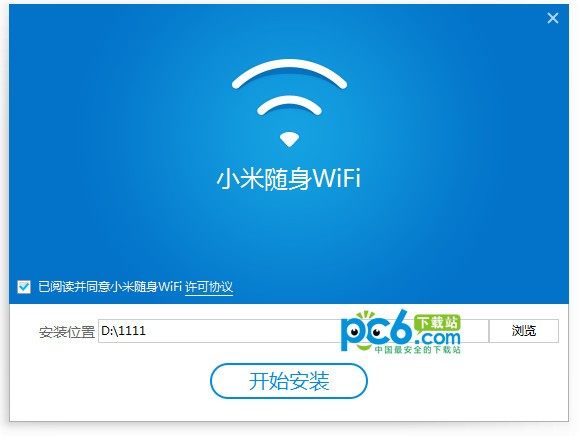Focus the install path input field
Image resolution: width=578 pixels, height=436 pixels.
point(293,331)
